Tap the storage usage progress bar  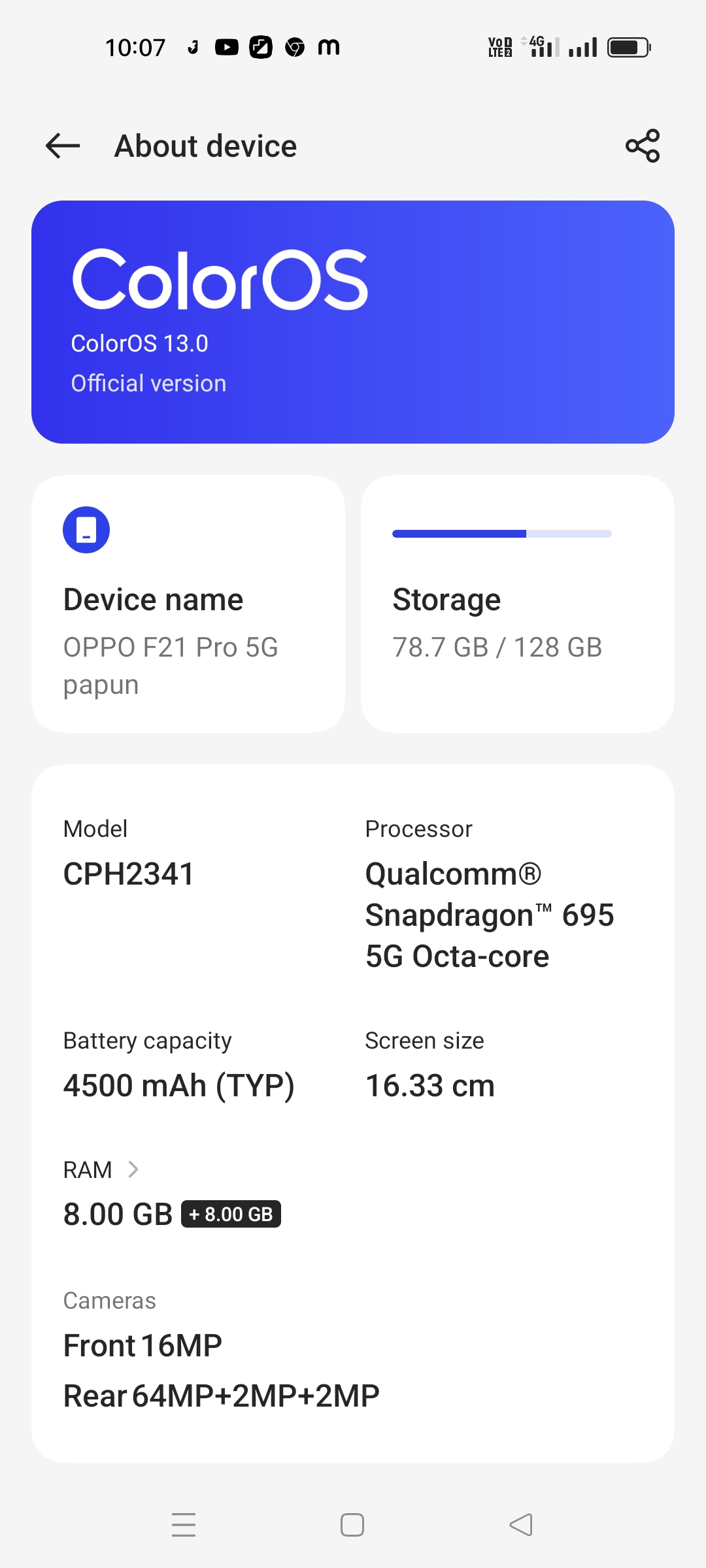coord(501,534)
